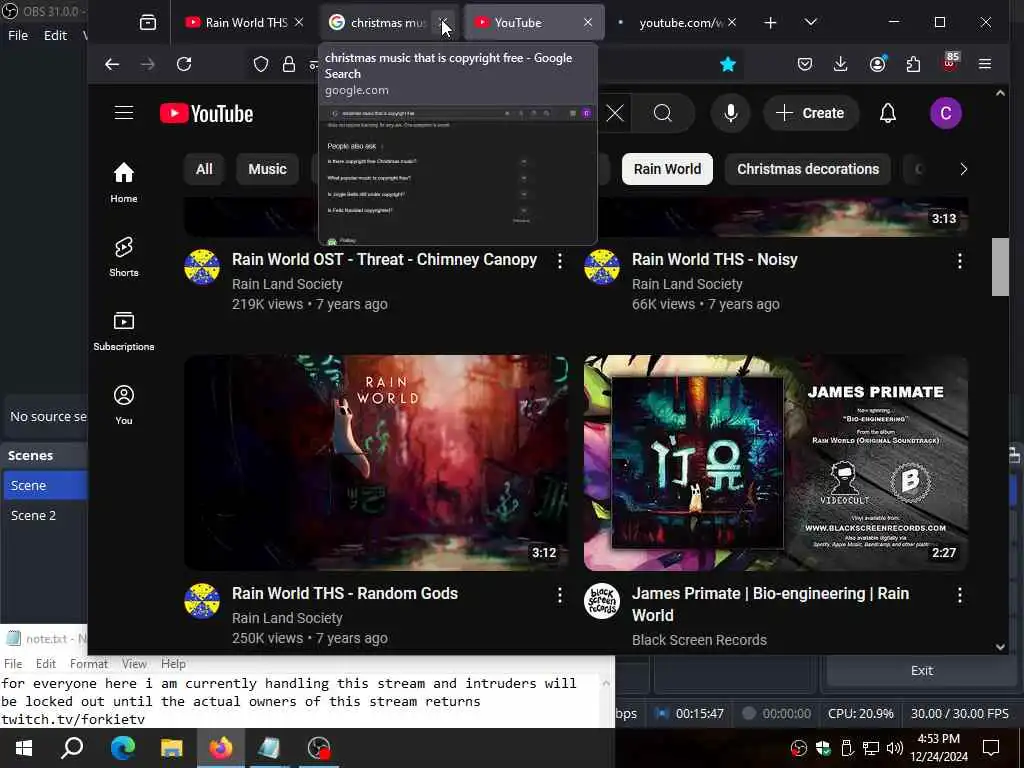Open tracking protection shield icon
The width and height of the screenshot is (1024, 768).
pos(261,64)
